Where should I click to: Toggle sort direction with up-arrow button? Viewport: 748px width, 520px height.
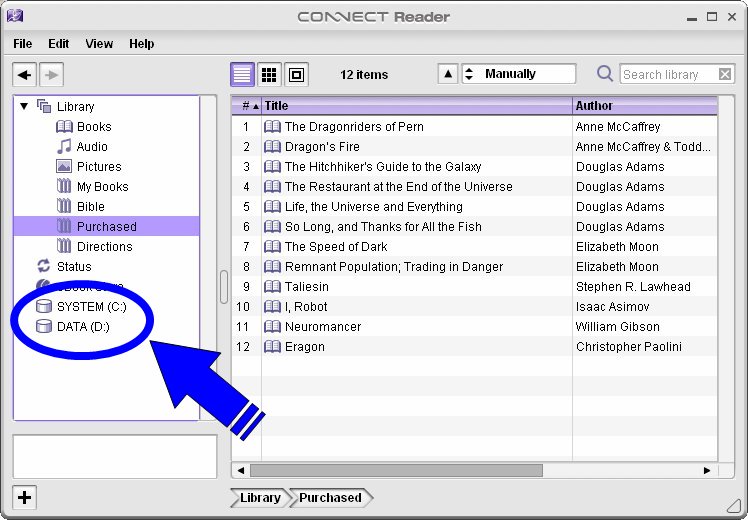tap(447, 74)
